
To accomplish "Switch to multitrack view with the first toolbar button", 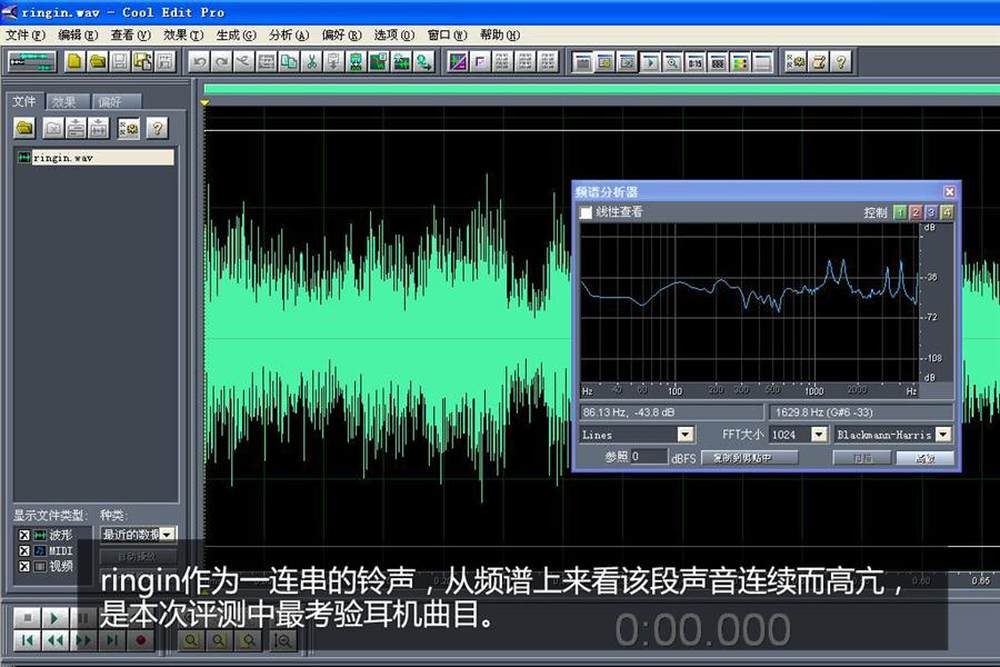I will point(33,62).
